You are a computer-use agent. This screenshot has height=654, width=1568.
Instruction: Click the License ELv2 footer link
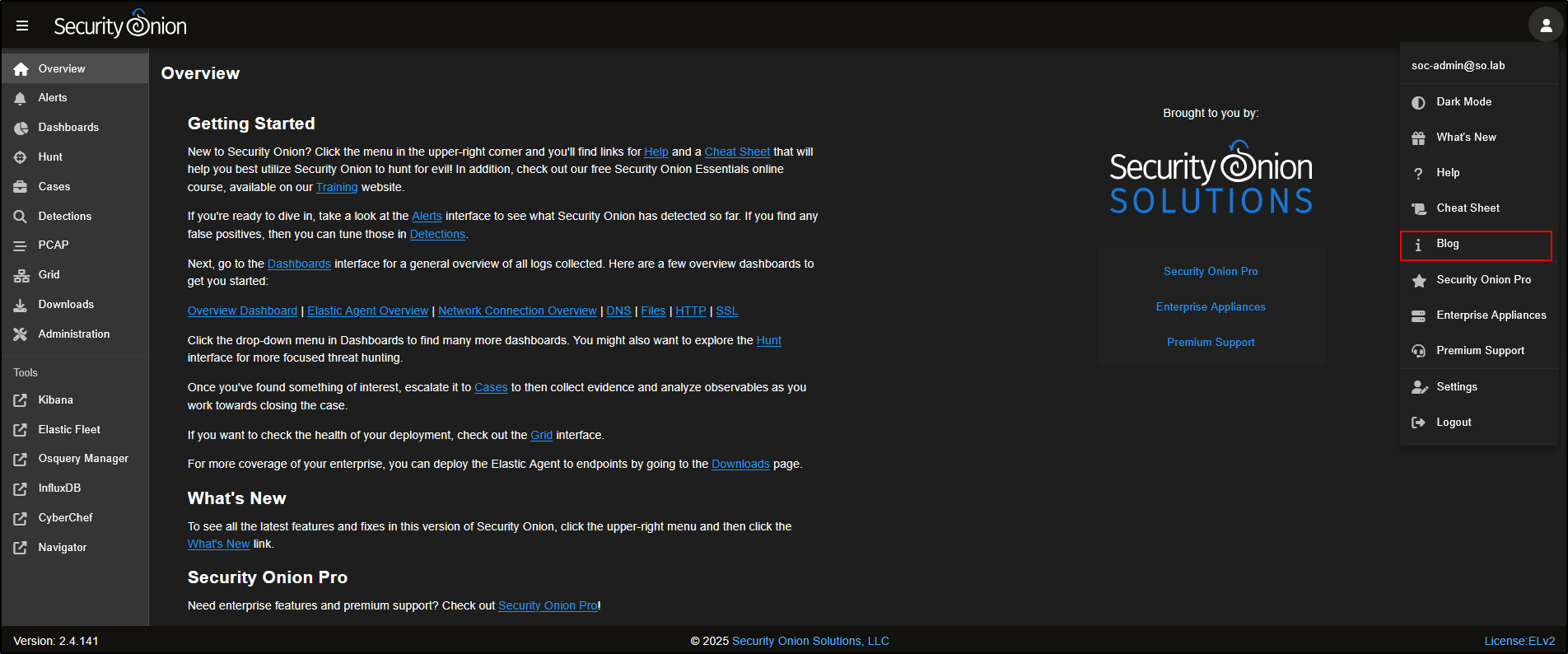(x=1519, y=641)
